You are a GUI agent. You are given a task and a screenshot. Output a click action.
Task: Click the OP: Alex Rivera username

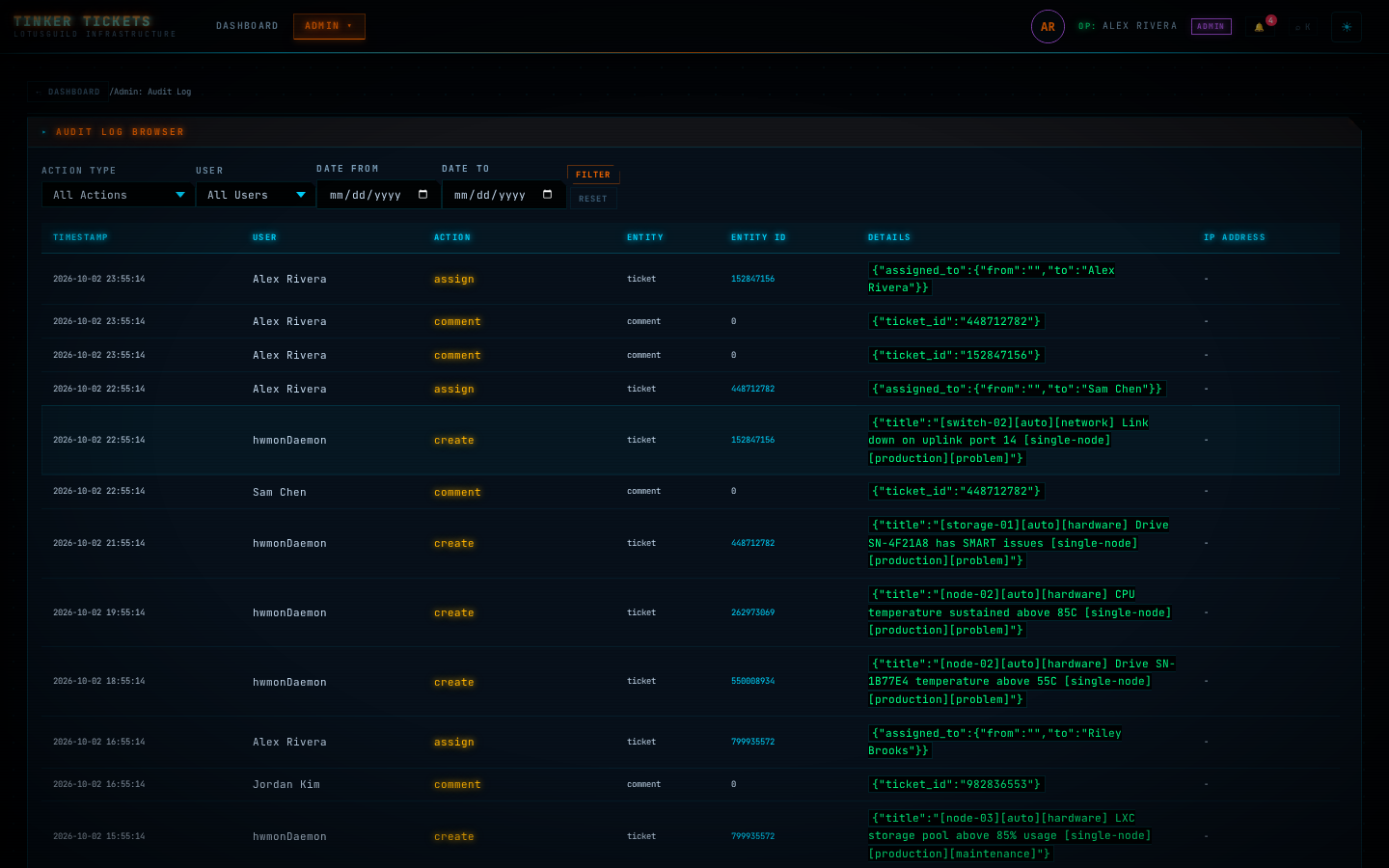tap(1128, 26)
